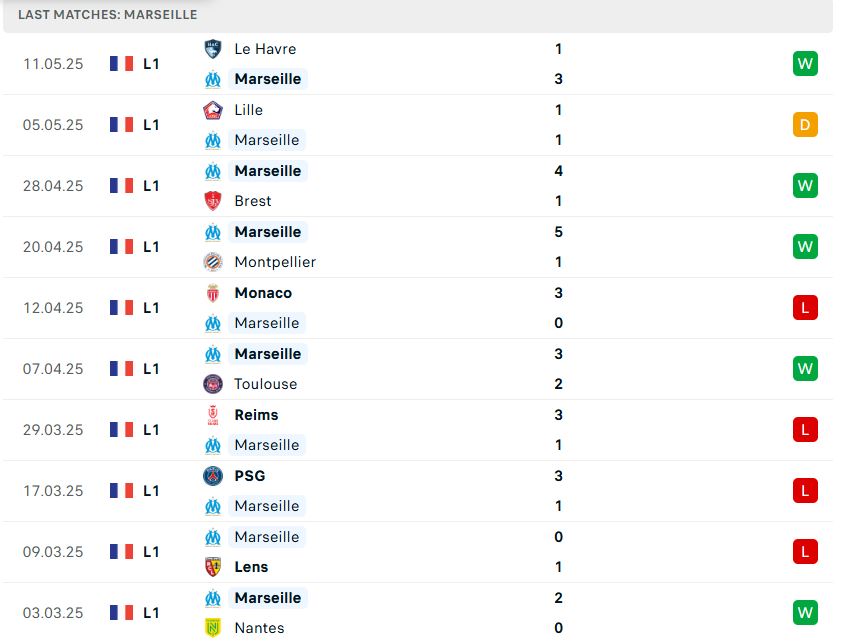Click the Nantes club crest
842x642 pixels.
click(x=213, y=628)
